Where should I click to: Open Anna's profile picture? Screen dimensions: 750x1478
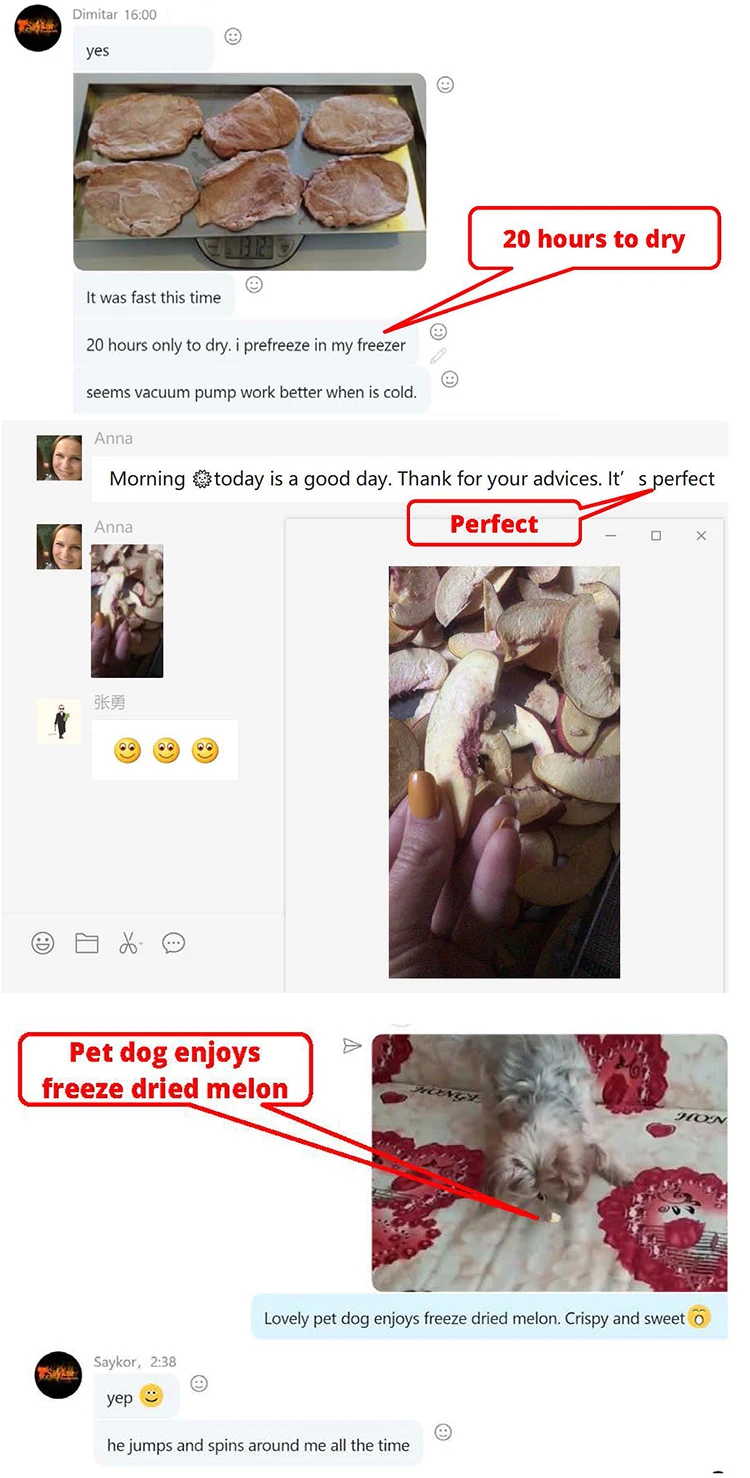(59, 458)
